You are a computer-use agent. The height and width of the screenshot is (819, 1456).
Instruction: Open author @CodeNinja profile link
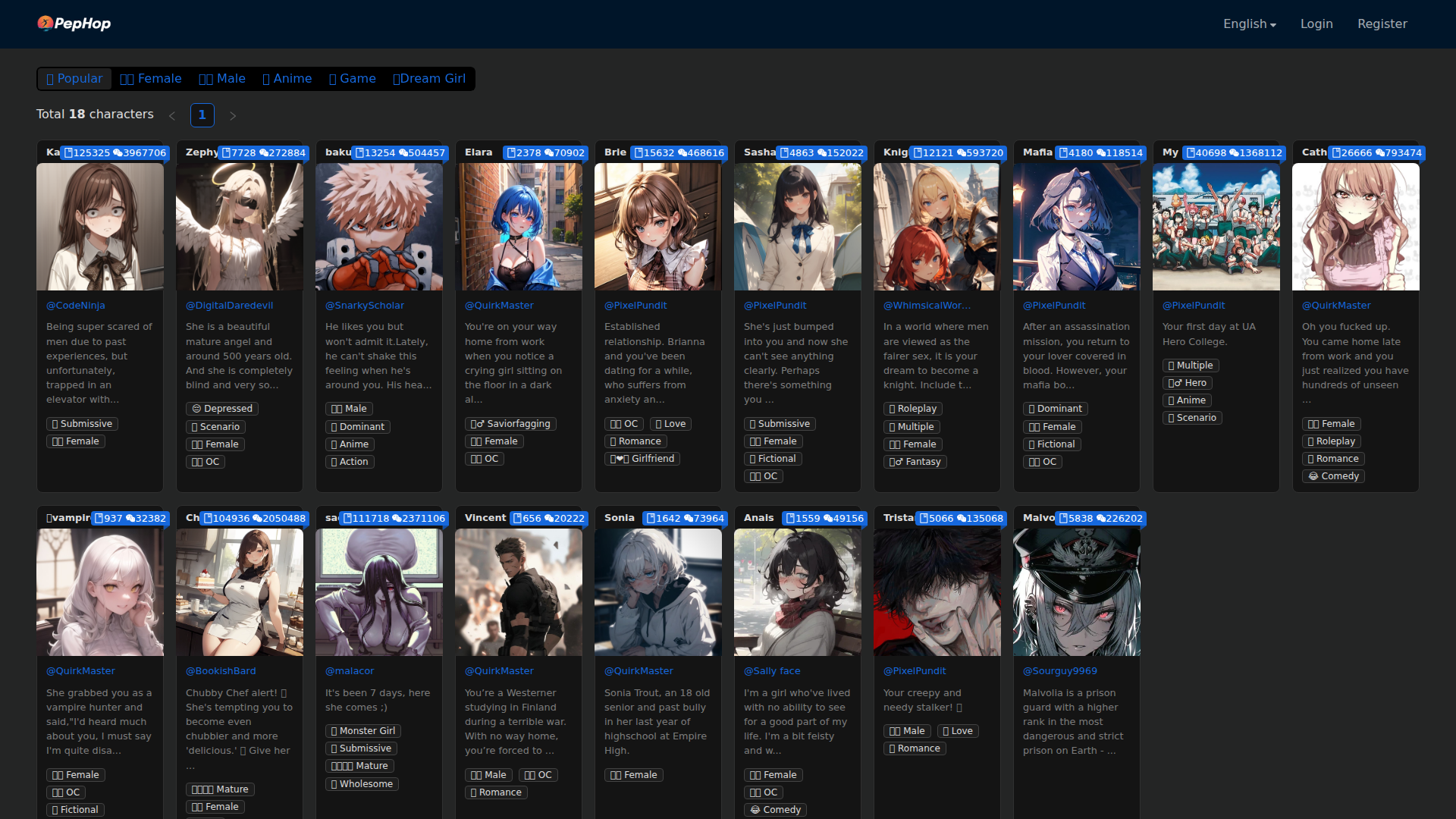pos(76,306)
